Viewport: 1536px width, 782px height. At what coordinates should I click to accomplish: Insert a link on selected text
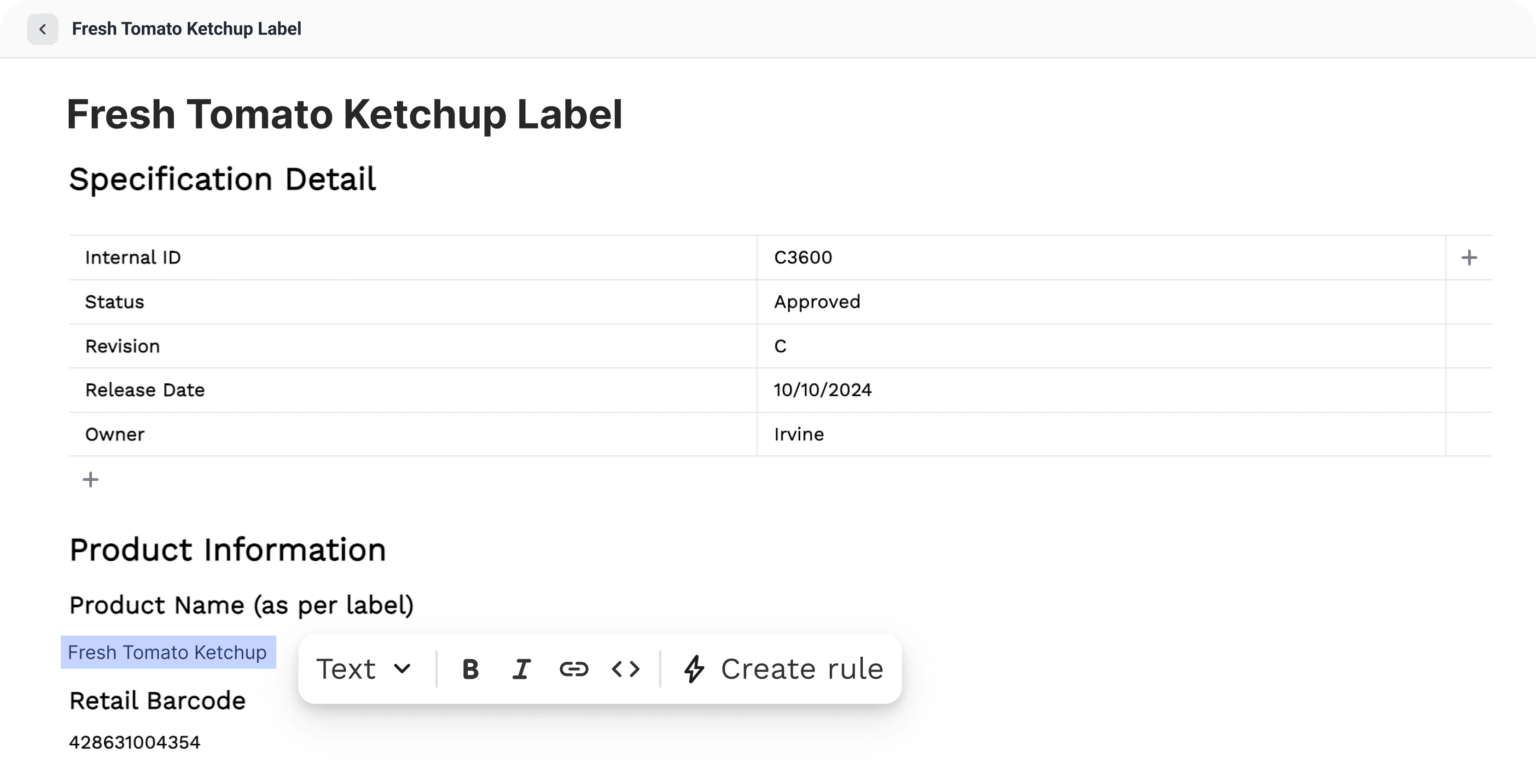point(573,669)
